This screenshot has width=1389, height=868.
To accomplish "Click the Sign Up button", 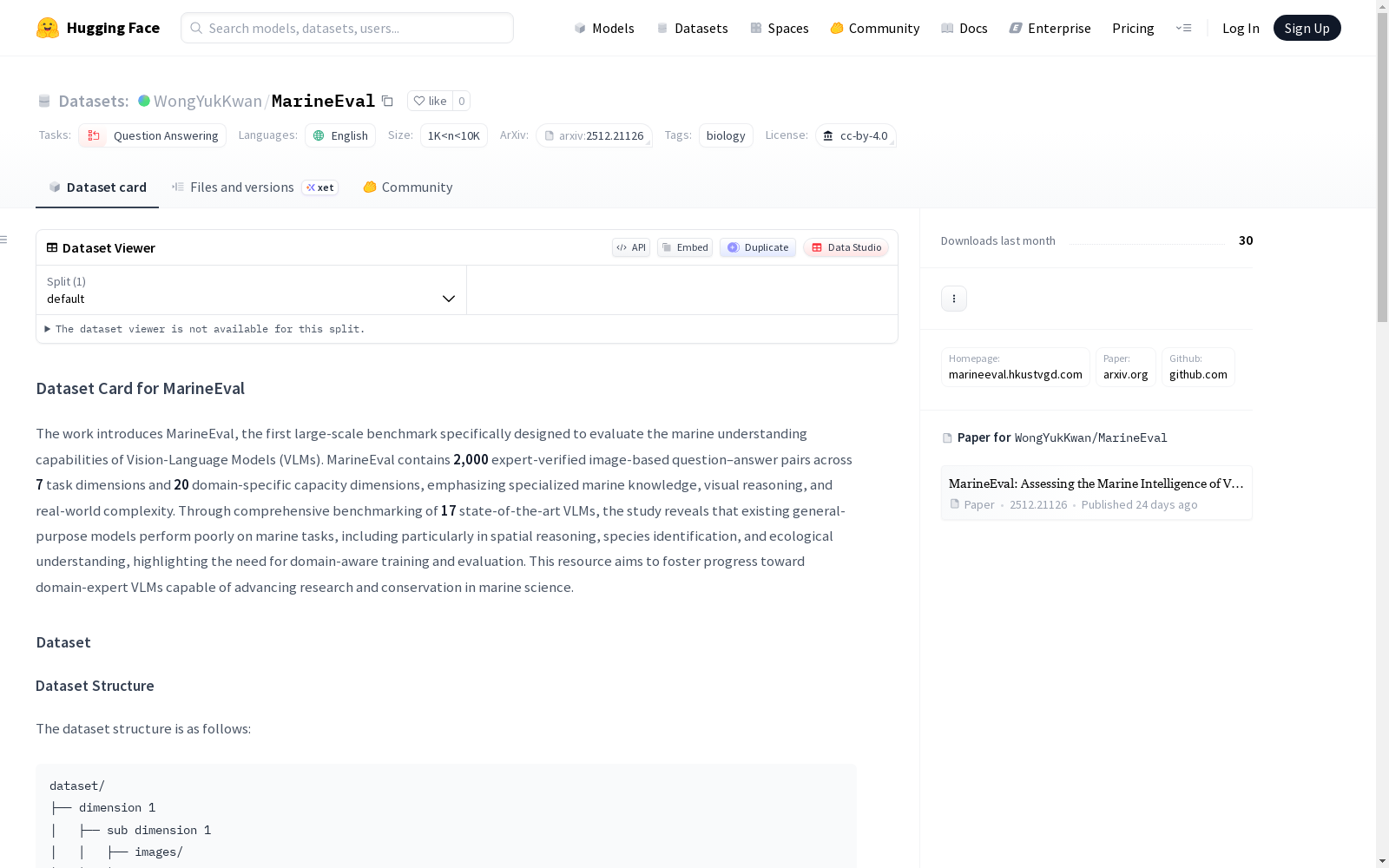I will click(x=1307, y=28).
